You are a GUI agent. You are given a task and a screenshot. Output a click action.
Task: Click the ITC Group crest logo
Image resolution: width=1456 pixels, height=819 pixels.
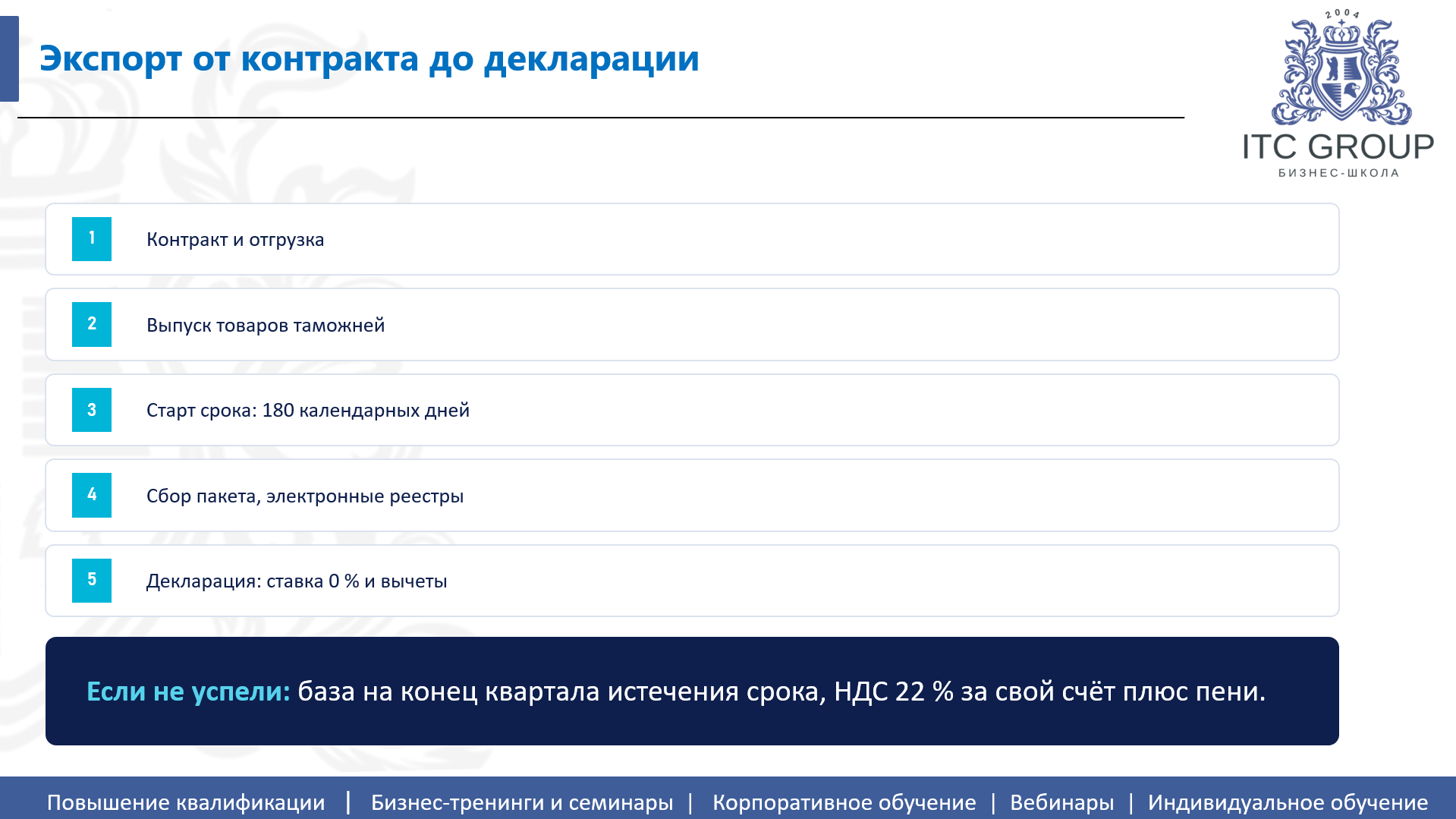click(x=1341, y=68)
